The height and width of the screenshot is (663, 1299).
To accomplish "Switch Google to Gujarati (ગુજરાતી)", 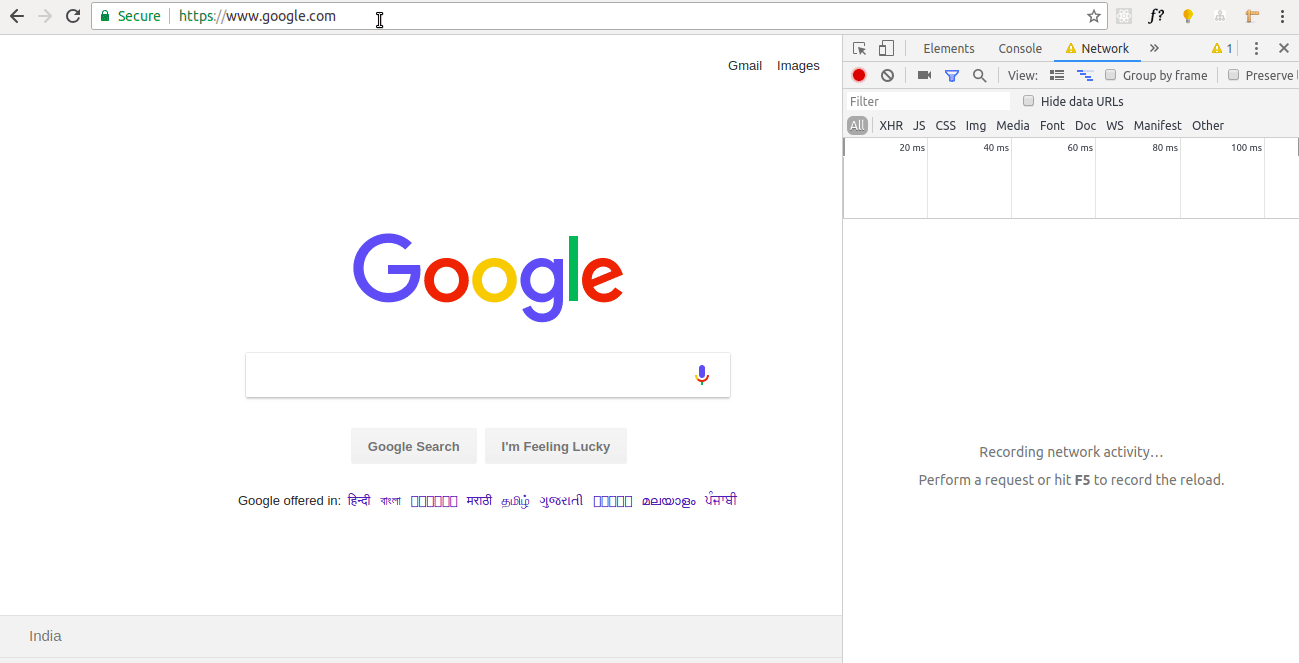I will coord(561,500).
